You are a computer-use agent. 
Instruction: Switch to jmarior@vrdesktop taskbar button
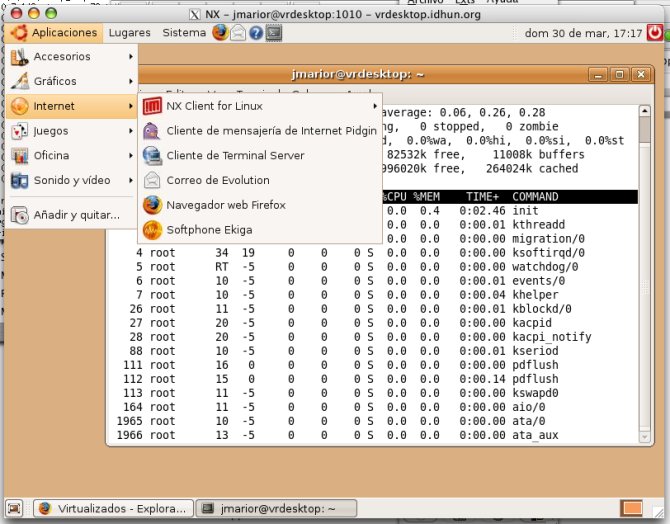276,508
